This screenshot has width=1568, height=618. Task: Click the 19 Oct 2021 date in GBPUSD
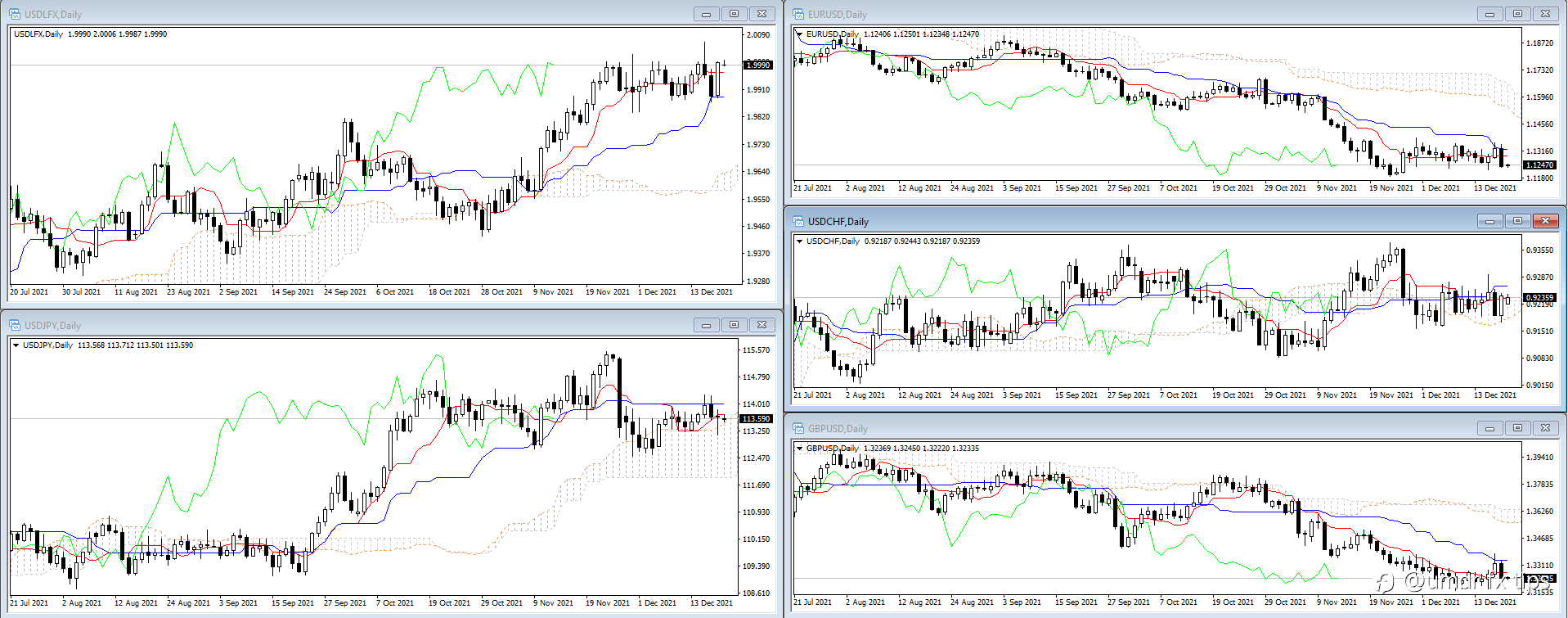click(1233, 602)
